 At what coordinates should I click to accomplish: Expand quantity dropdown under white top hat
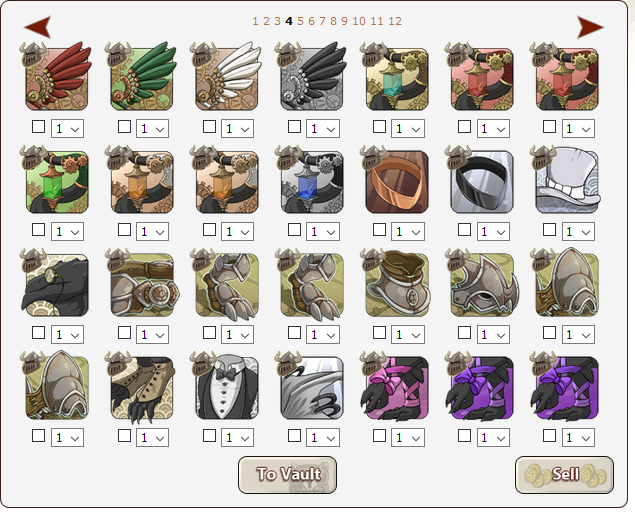[578, 232]
